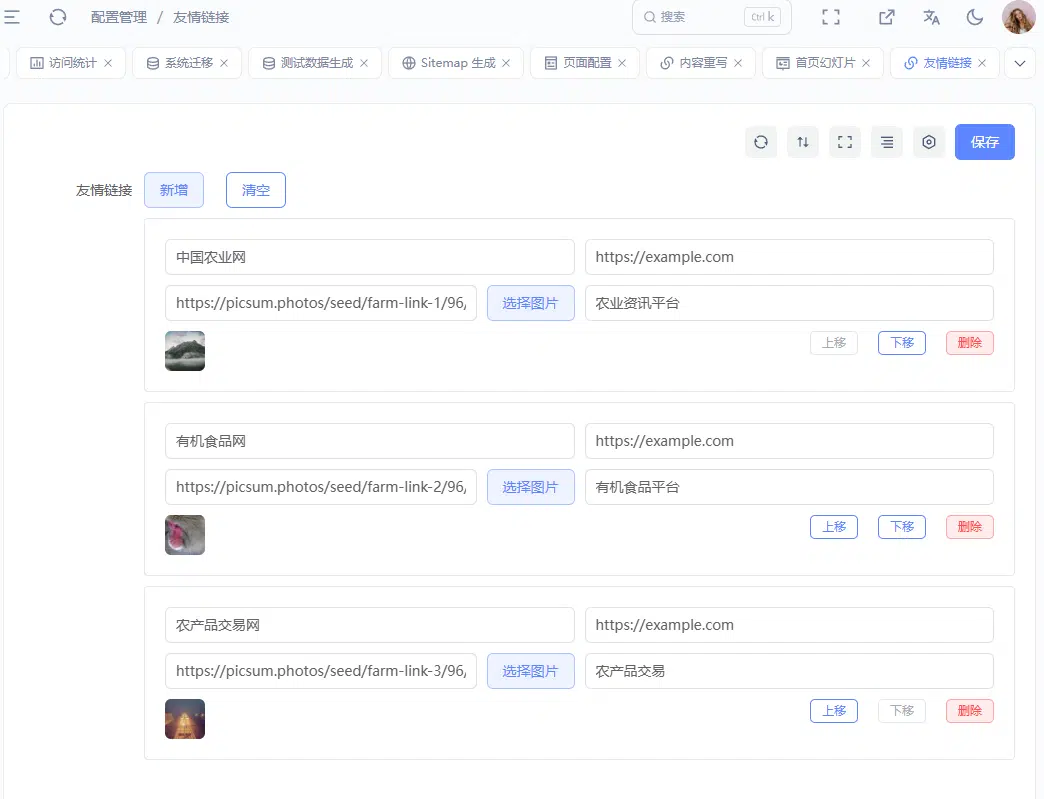
Task: Focus the 有机食品网 name field
Action: [370, 441]
